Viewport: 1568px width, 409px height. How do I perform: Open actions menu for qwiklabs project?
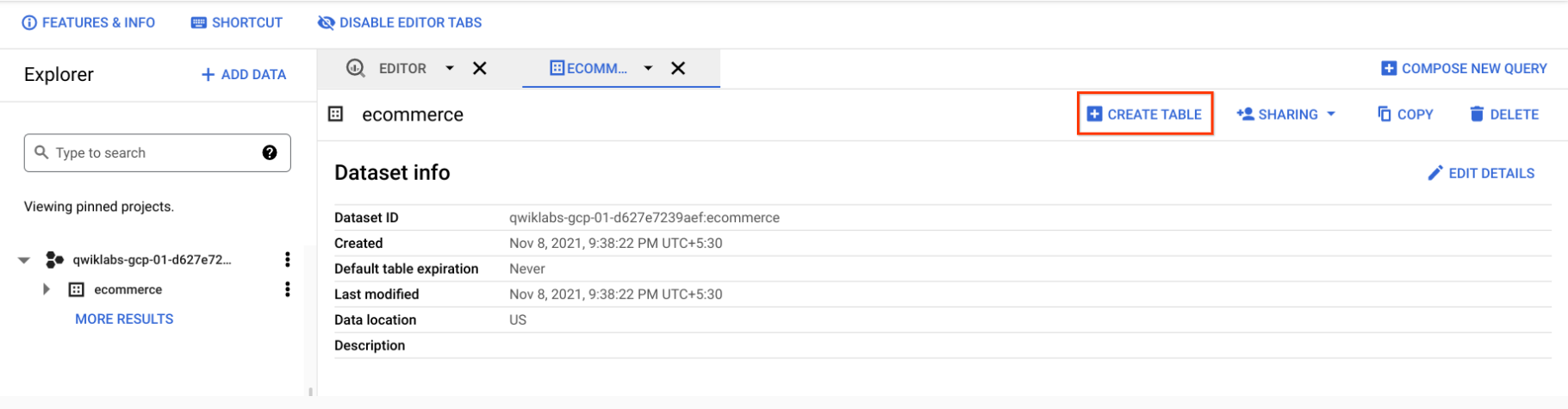(287, 259)
